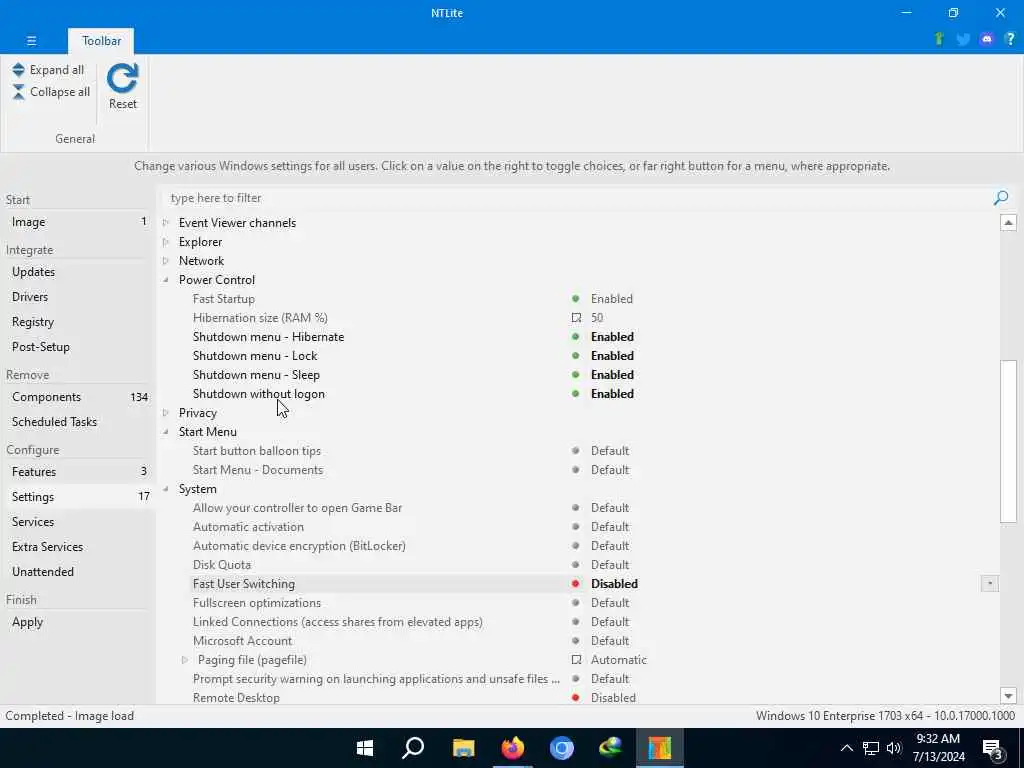1024x768 pixels.
Task: Toggle Remote Desktop Disabled value
Action: (x=613, y=697)
